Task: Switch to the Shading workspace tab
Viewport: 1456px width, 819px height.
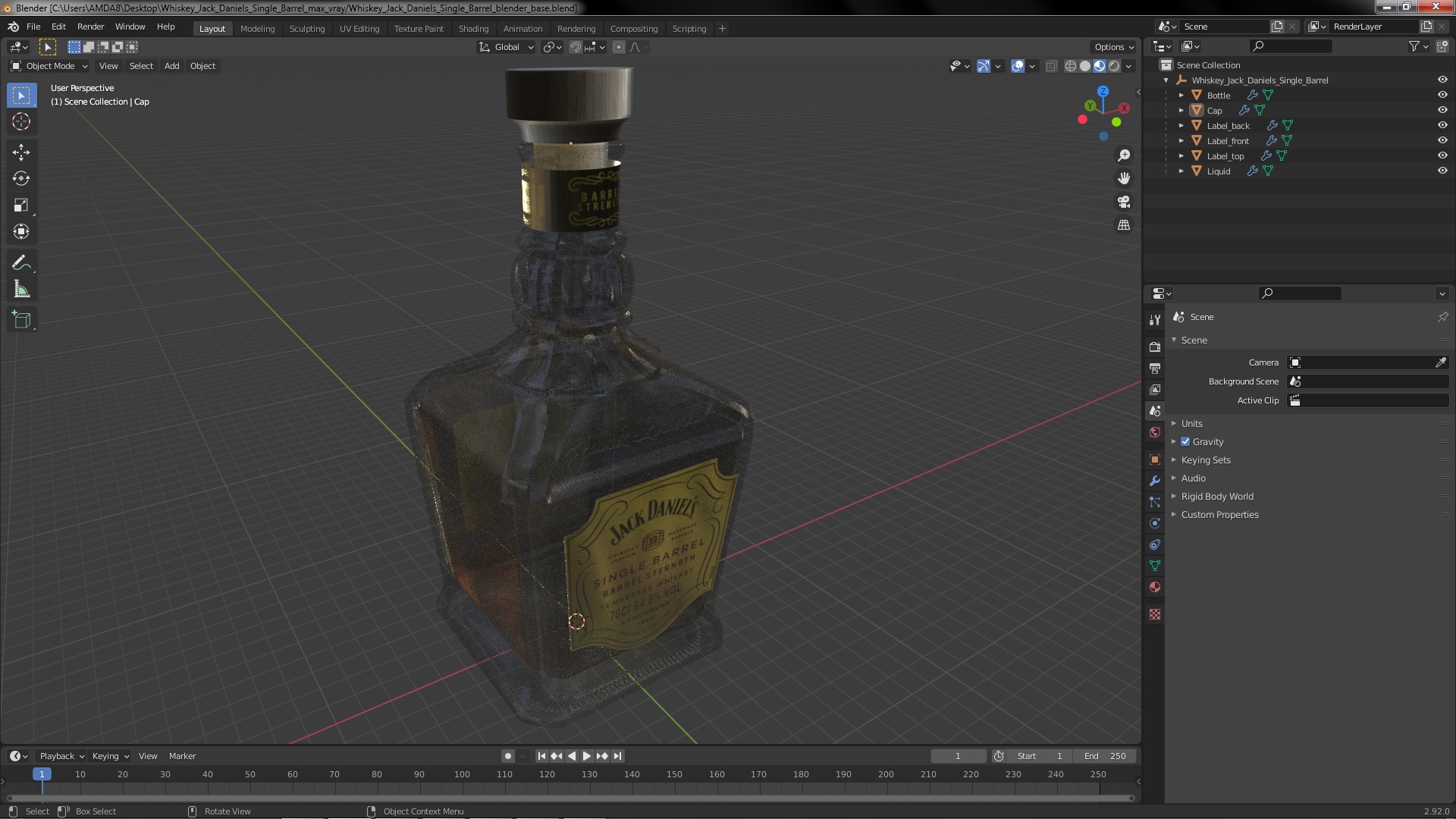Action: [x=473, y=28]
